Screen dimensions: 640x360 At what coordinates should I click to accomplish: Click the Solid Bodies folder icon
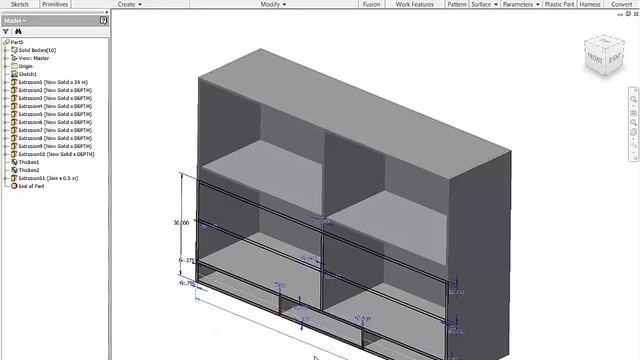coord(14,50)
